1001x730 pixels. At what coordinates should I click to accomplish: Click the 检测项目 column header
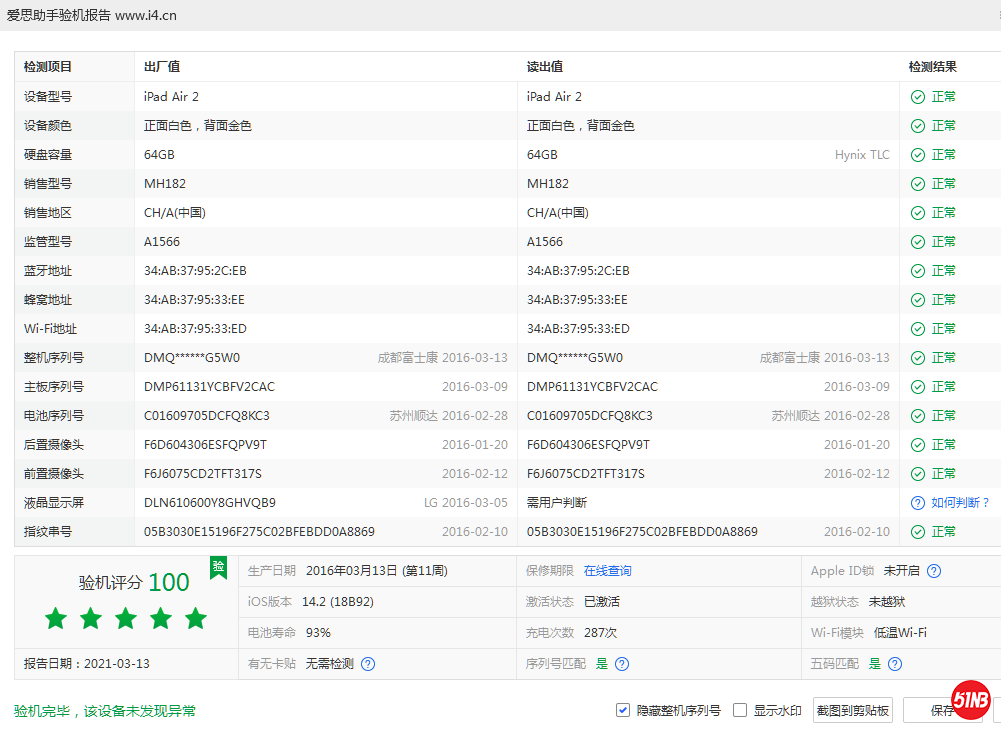(x=48, y=67)
